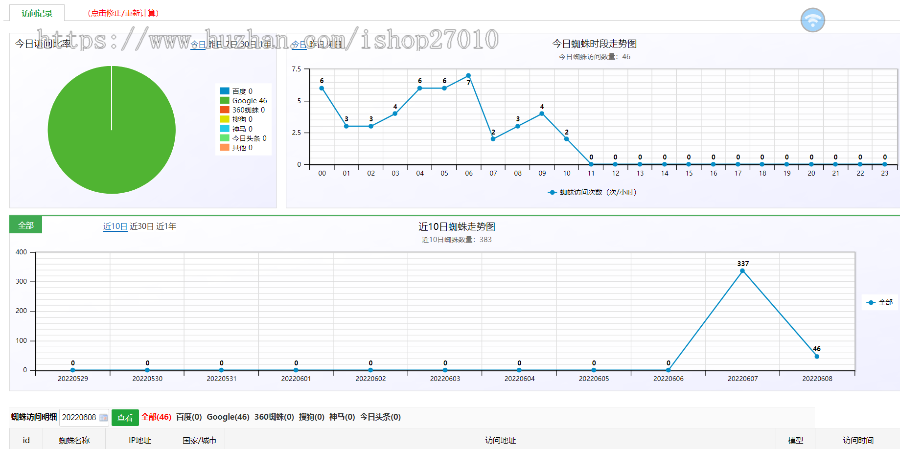Click the 国家/城市 column header

(199, 440)
